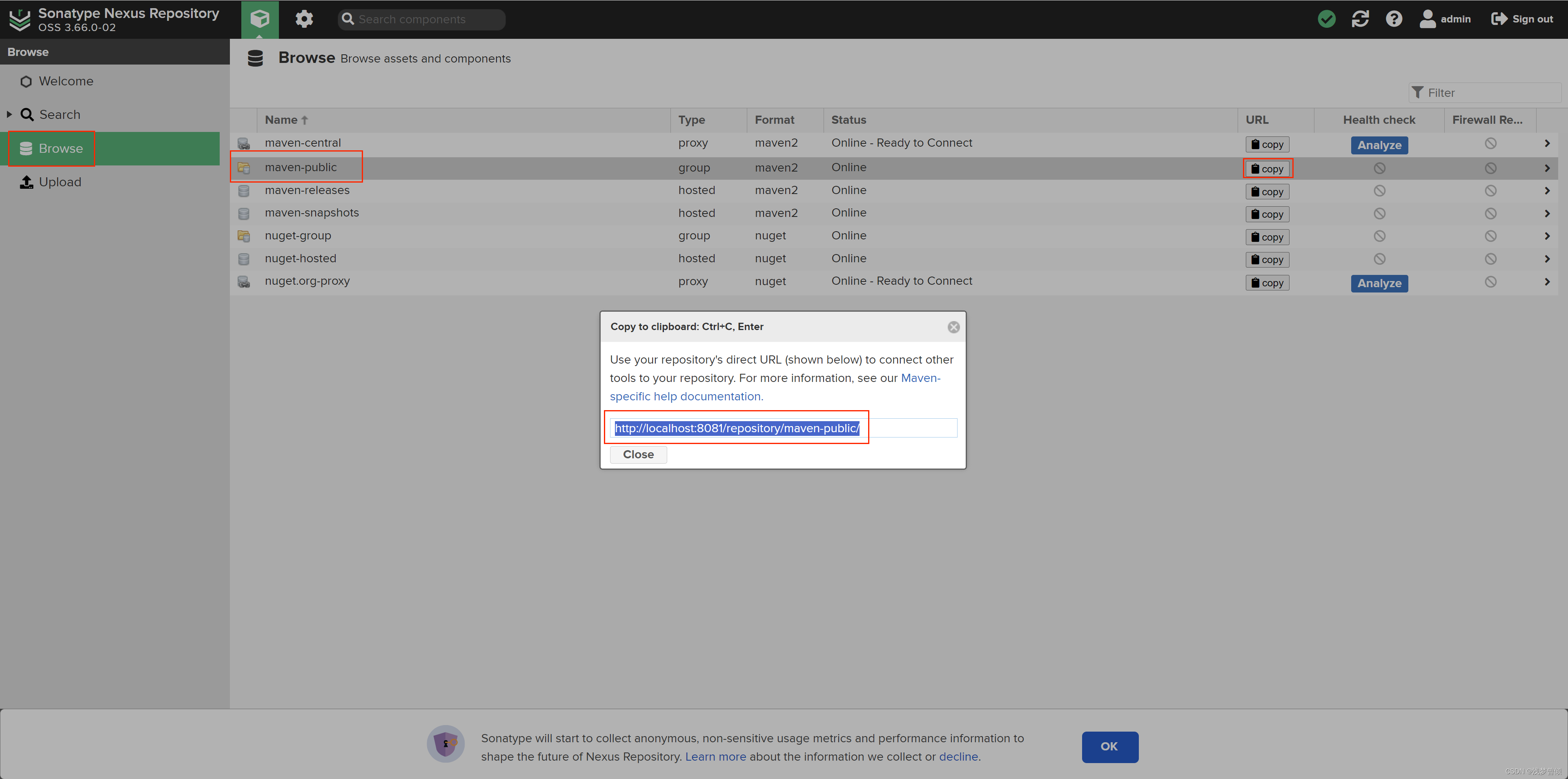Click the decline link in banner
Viewport: 1568px width, 779px height.
click(958, 757)
